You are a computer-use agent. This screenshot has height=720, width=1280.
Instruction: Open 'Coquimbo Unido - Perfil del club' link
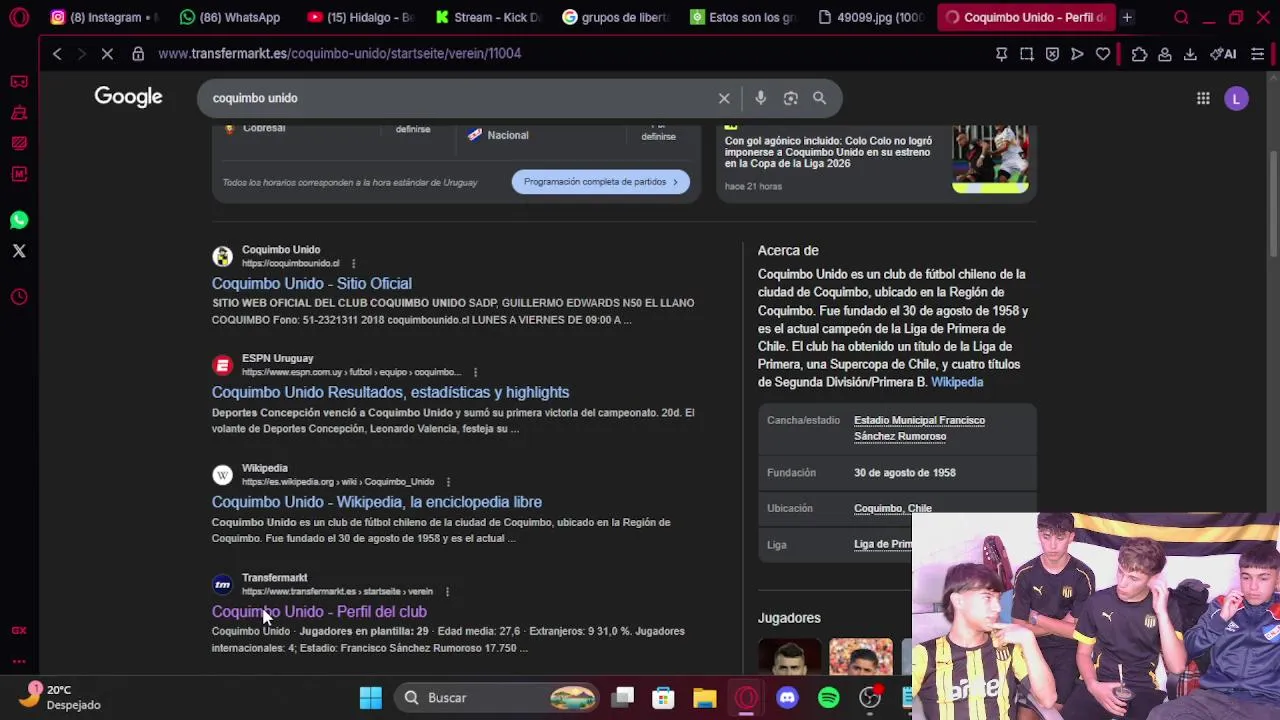coord(318,612)
